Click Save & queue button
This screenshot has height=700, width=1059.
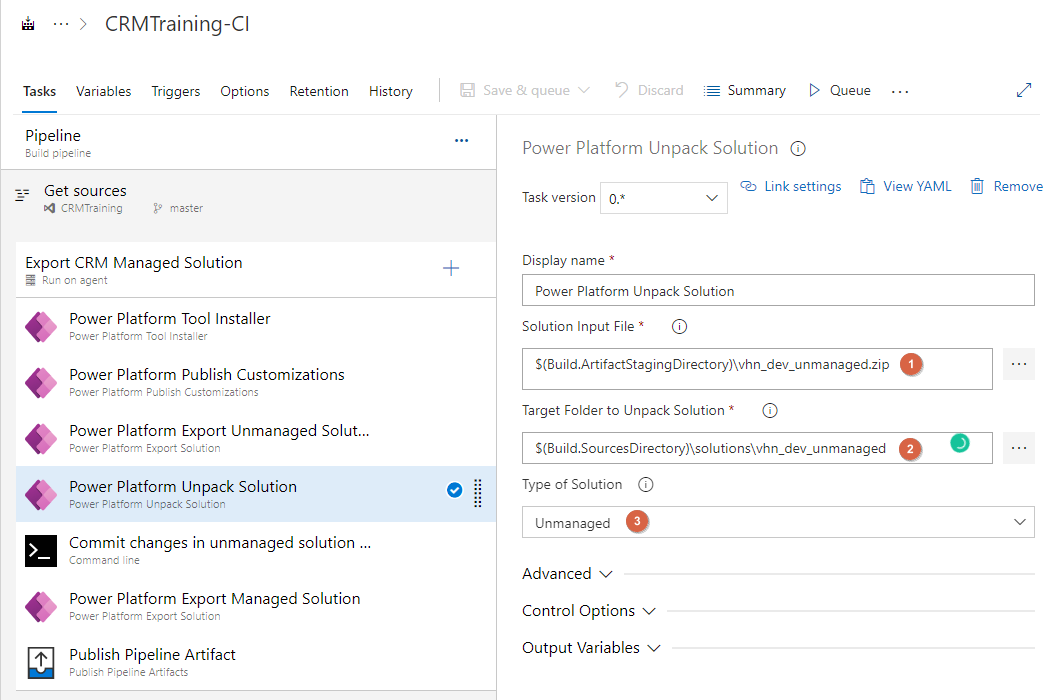pos(515,91)
